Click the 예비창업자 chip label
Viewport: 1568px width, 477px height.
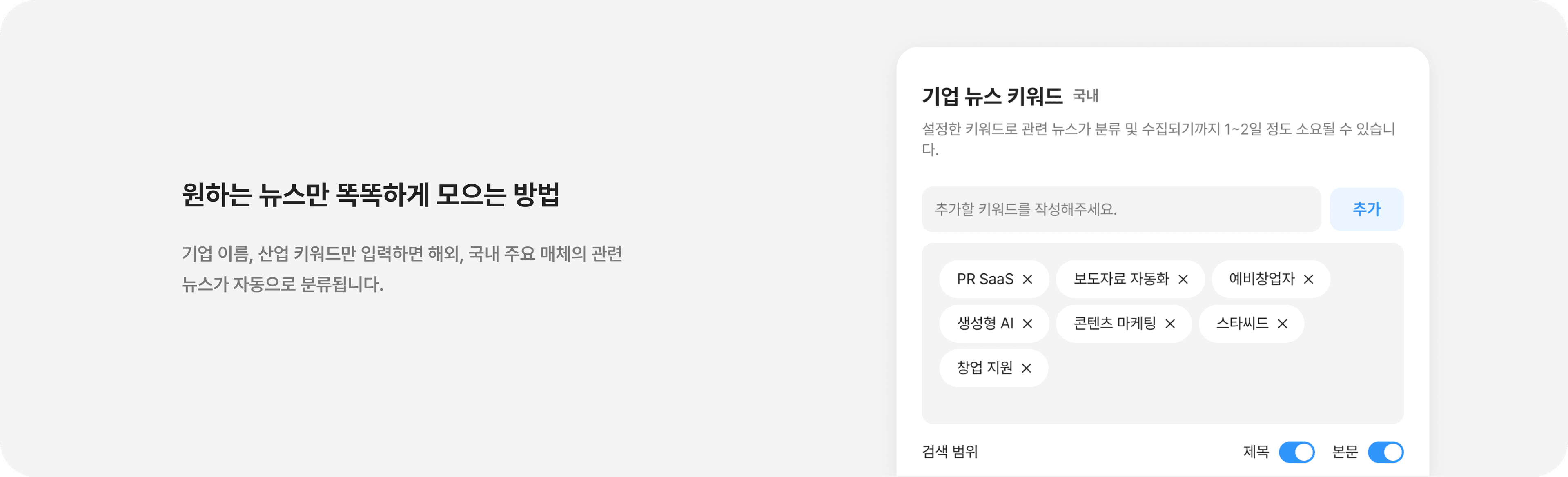point(1262,279)
